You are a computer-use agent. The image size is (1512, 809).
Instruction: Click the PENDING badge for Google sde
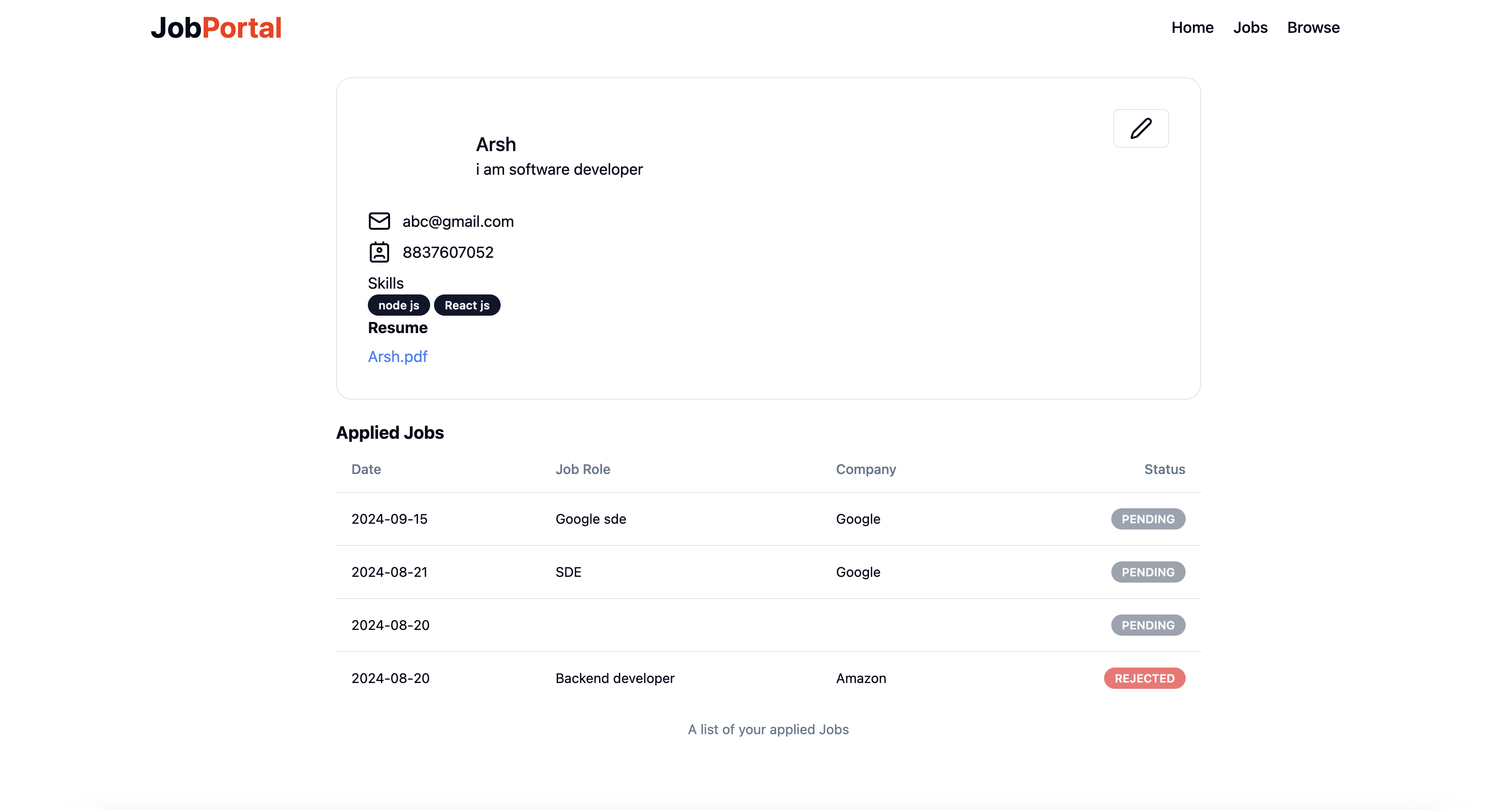(1148, 519)
